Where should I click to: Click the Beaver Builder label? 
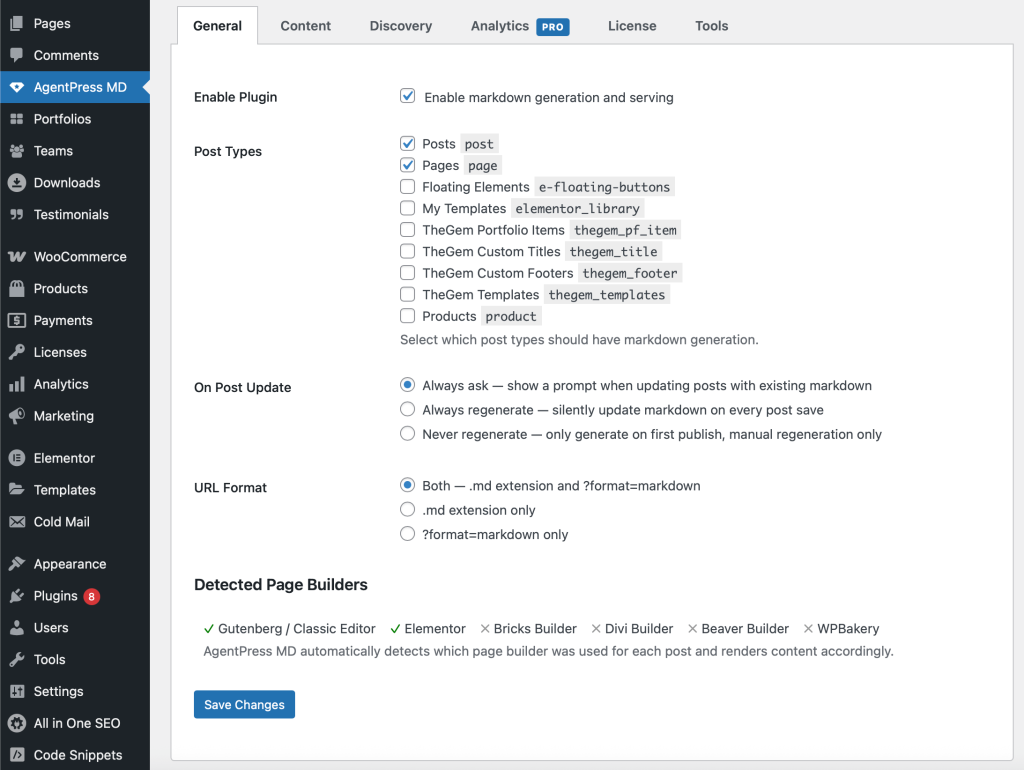tap(745, 629)
